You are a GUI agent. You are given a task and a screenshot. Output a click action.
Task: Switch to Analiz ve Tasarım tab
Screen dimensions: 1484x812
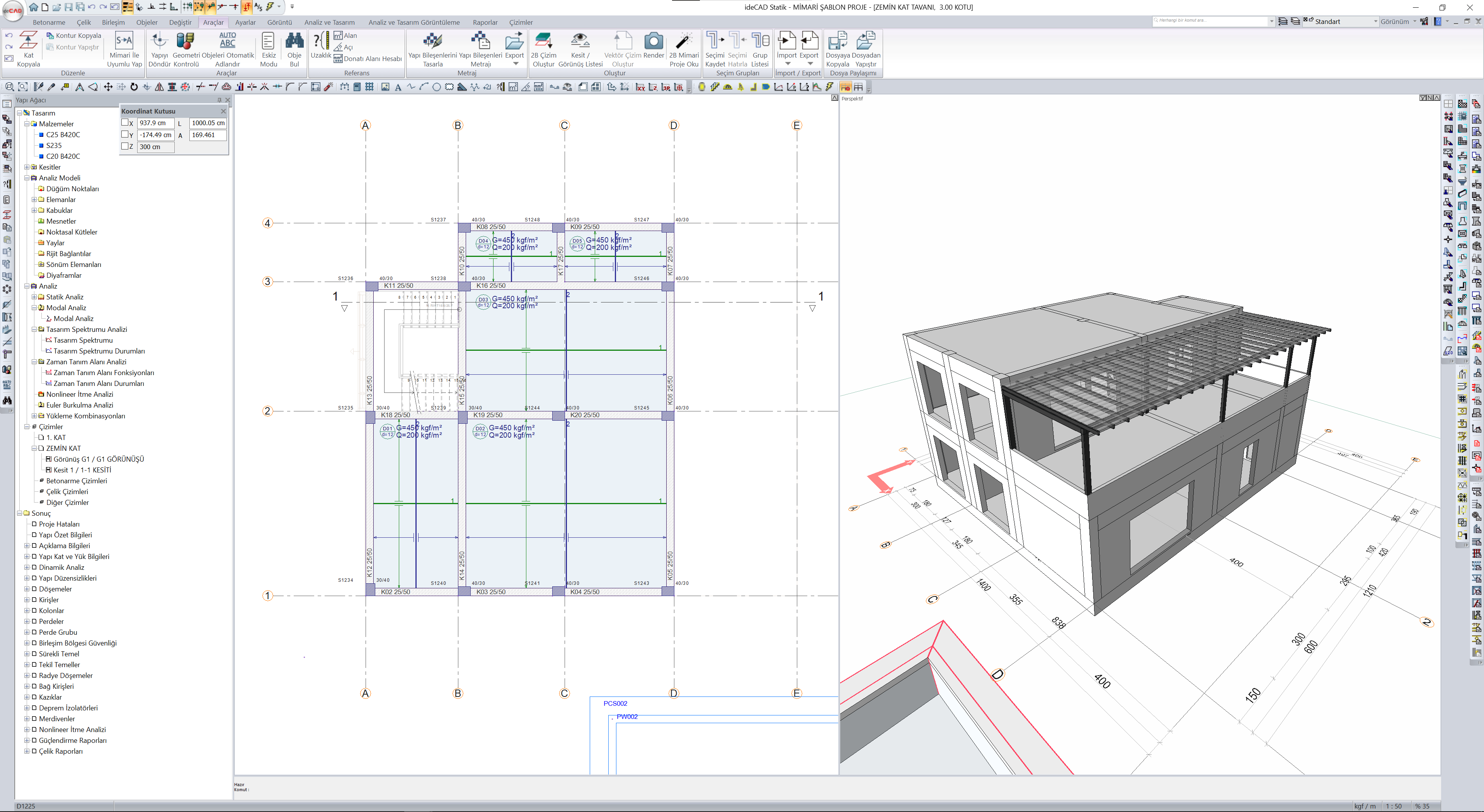click(329, 22)
